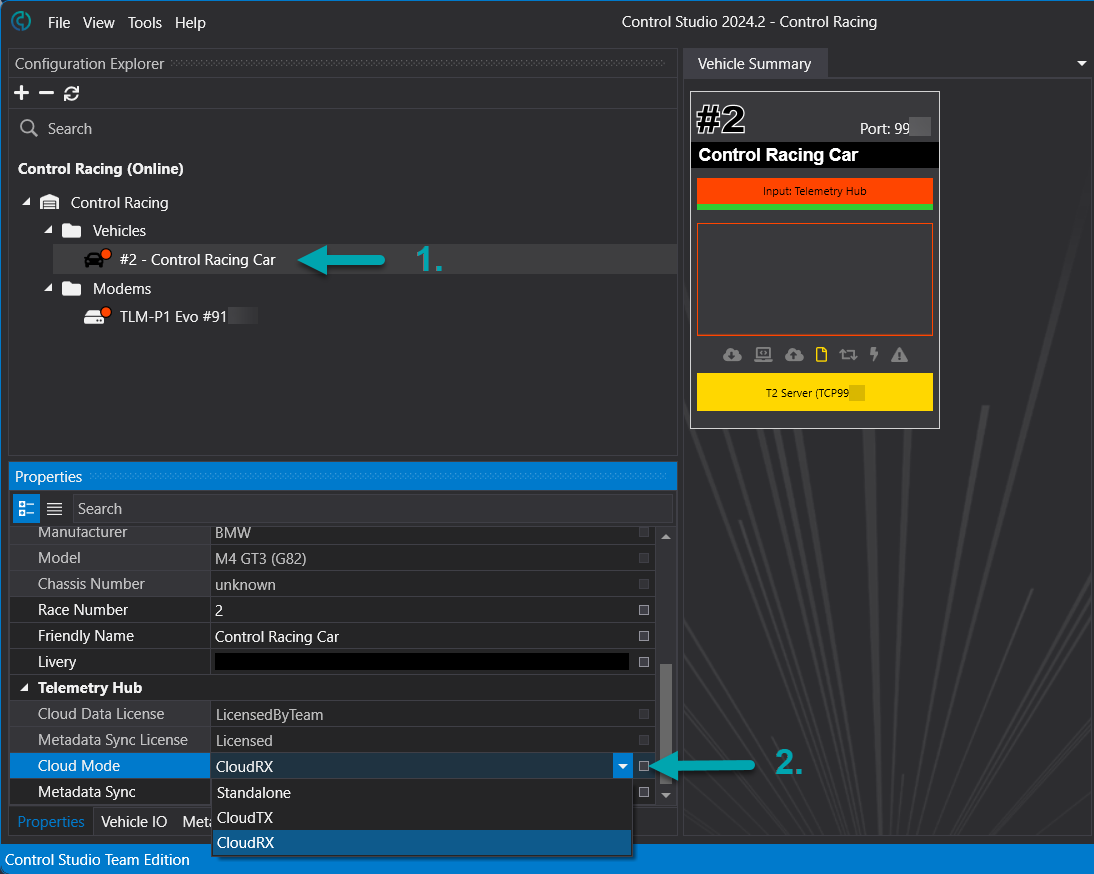Image resolution: width=1094 pixels, height=874 pixels.
Task: Collapse the Control Racing team node
Action: (26, 202)
